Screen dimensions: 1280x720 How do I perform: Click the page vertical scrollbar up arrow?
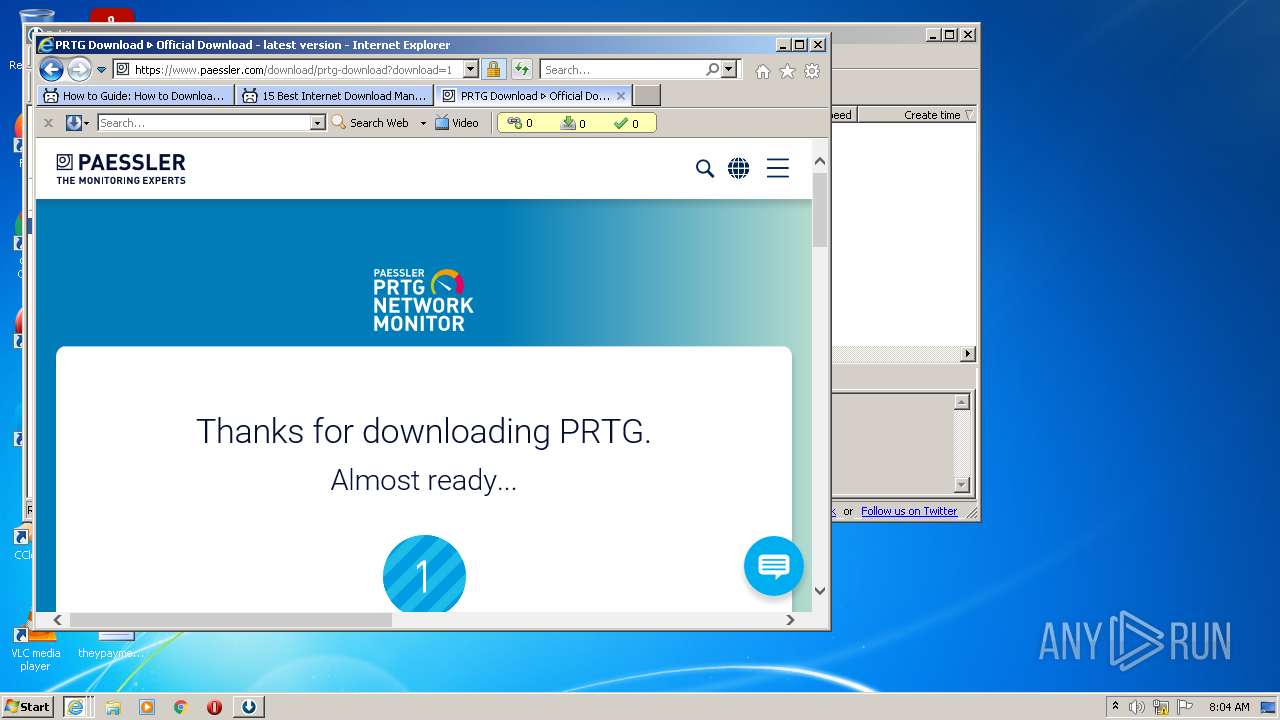(x=820, y=161)
